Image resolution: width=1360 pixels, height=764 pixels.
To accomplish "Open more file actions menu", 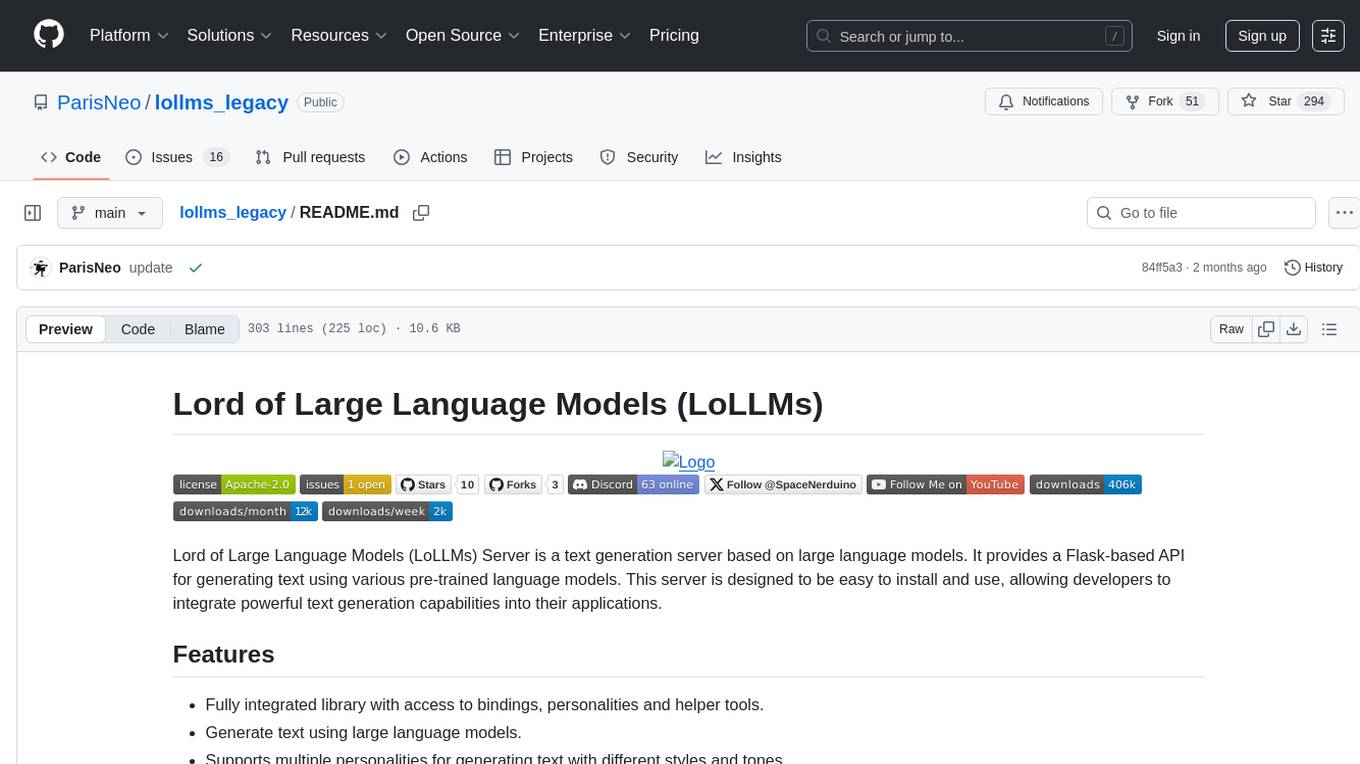I will [x=1345, y=213].
